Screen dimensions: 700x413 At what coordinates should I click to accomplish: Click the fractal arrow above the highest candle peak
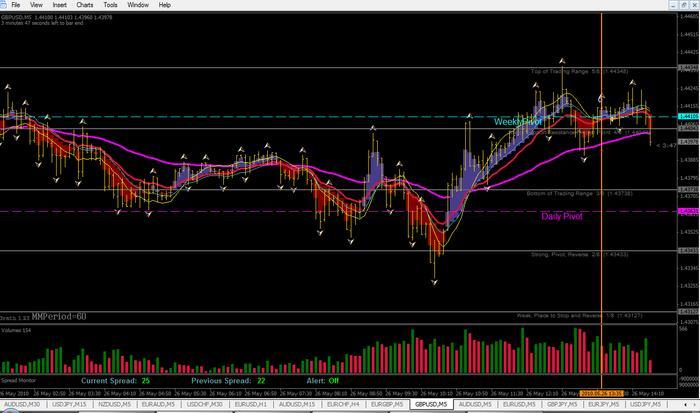562,61
